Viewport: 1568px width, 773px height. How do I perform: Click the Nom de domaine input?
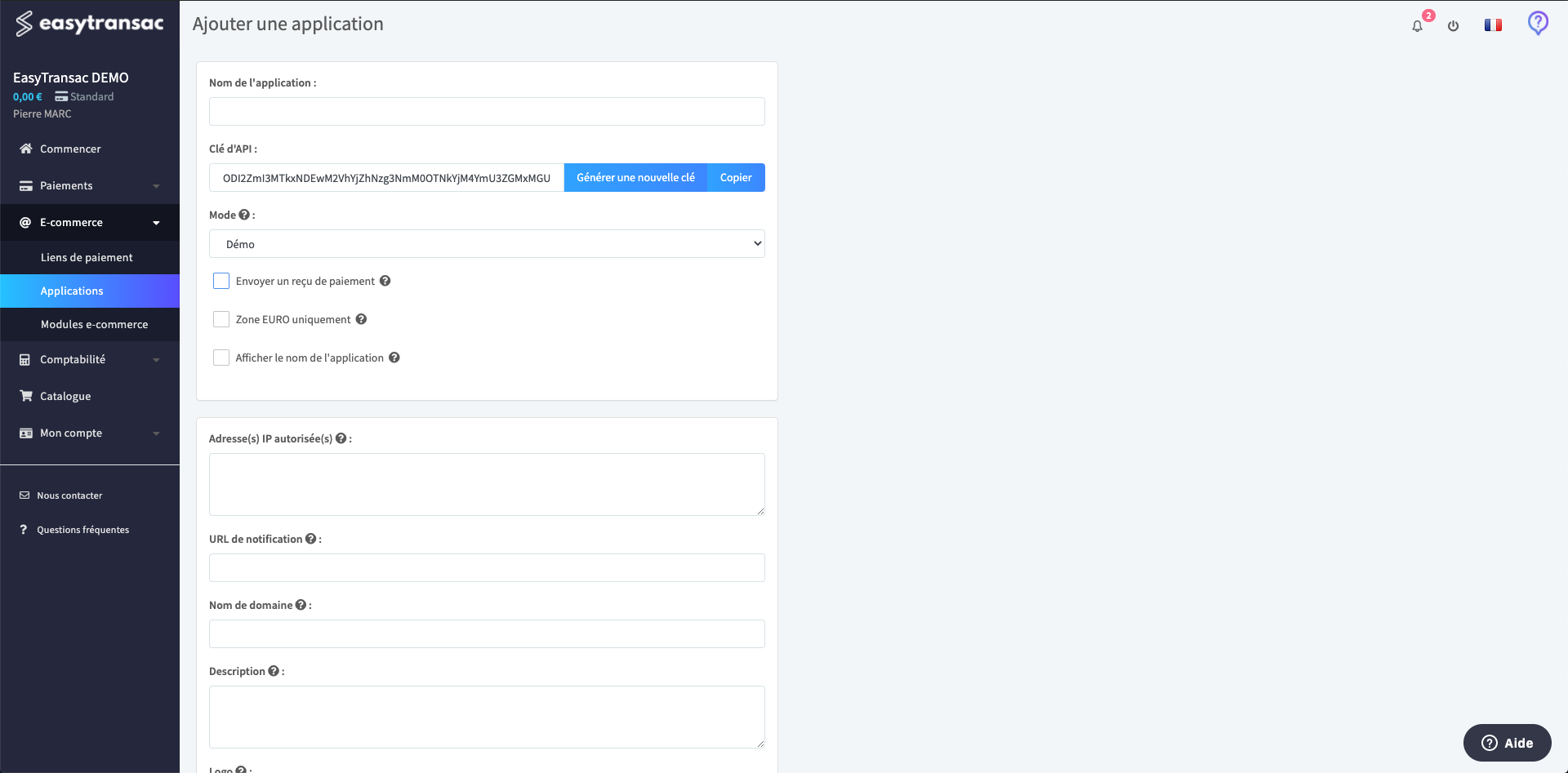click(x=487, y=633)
